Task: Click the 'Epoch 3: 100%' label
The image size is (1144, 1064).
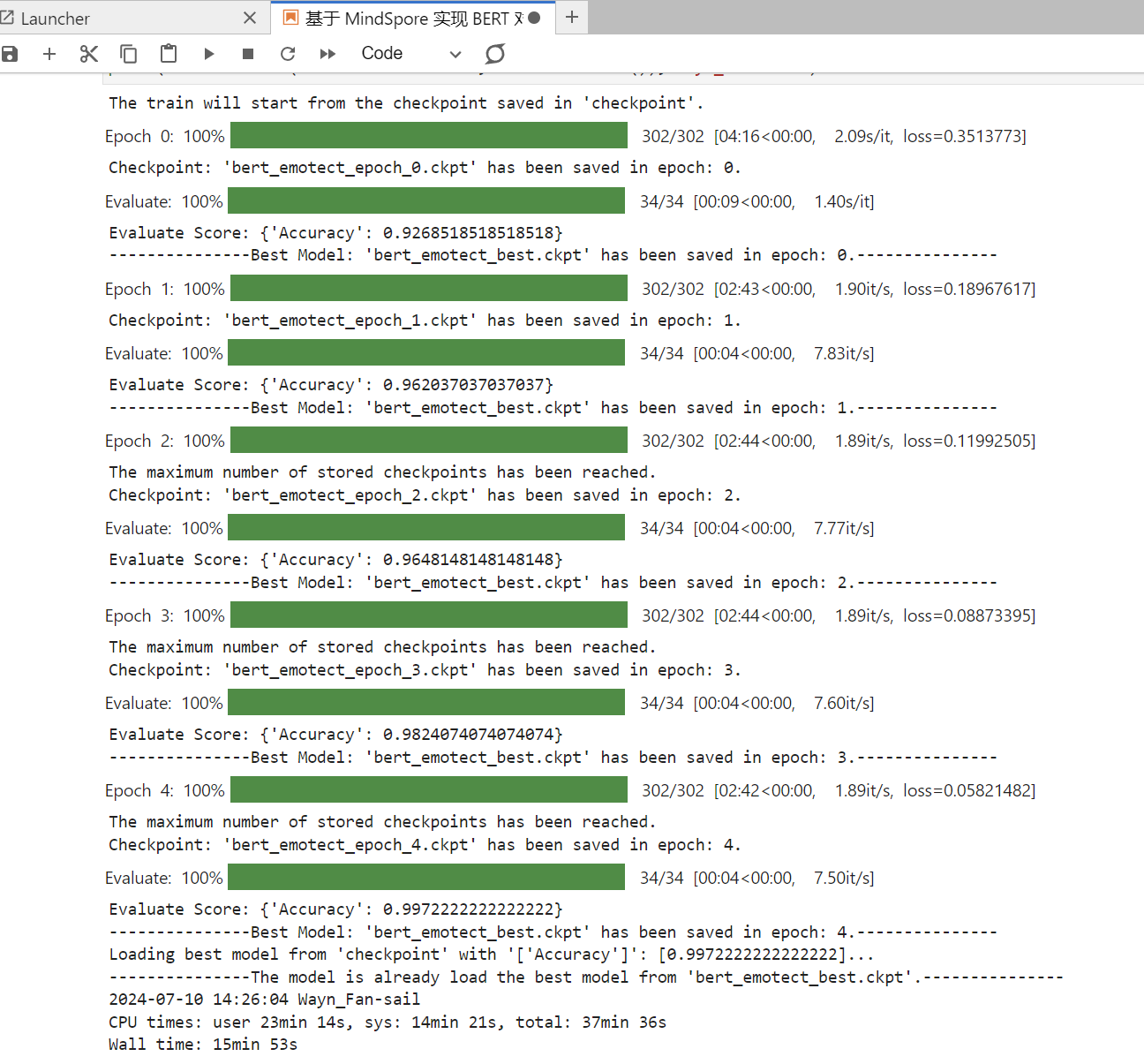Action: coord(165,615)
